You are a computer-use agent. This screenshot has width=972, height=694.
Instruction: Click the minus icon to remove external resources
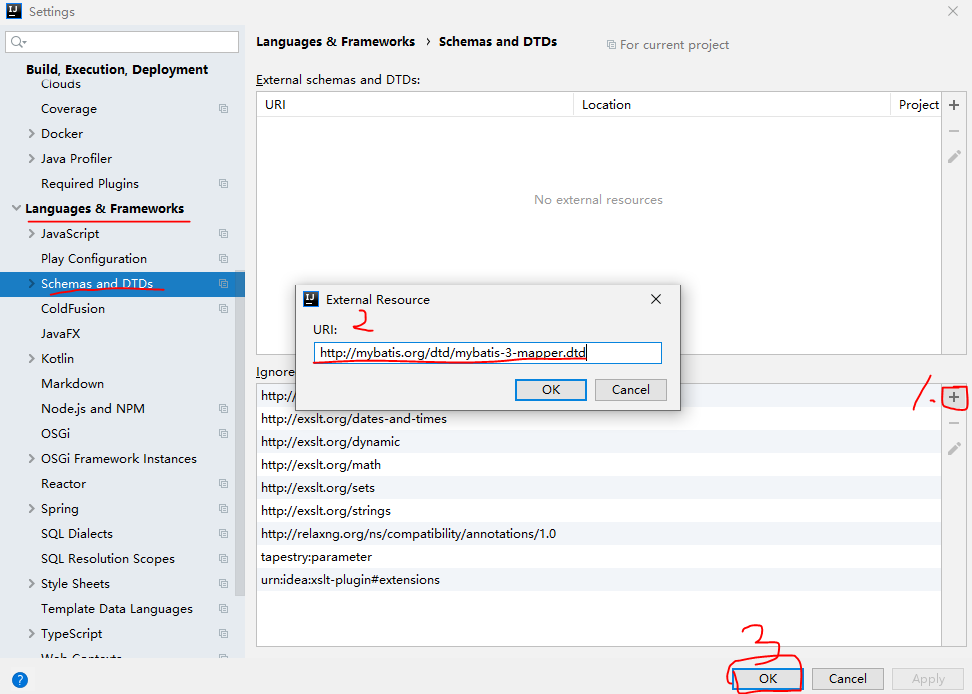[954, 130]
